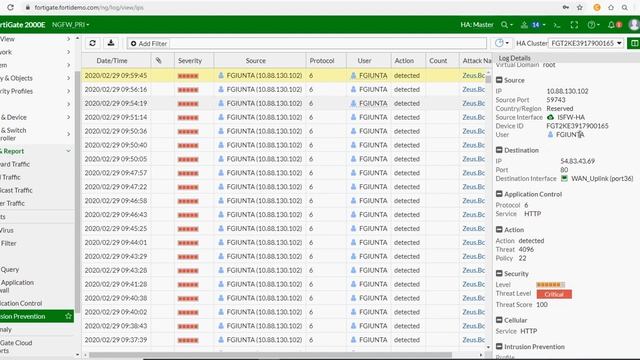Sort by the Date/Time column header
Screen dimensions: 640x360
[x=112, y=60]
